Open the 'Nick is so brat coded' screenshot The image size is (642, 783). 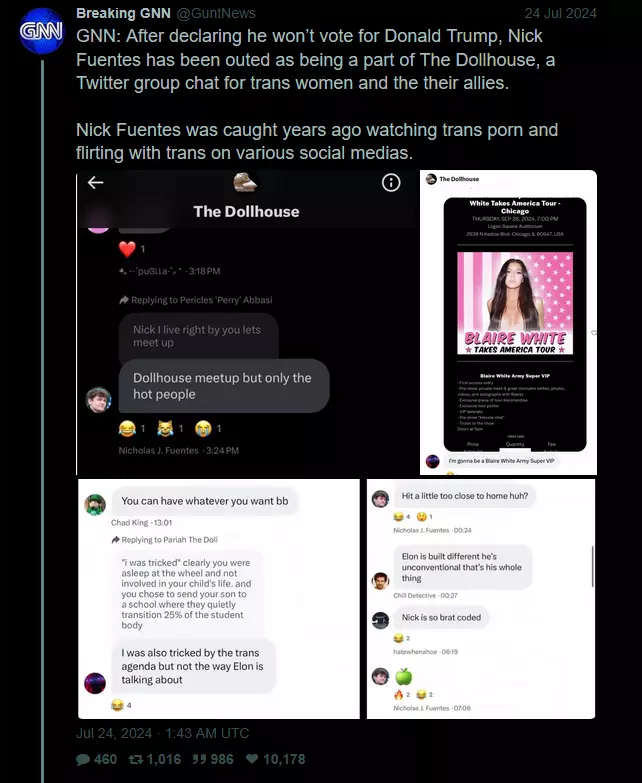[481, 599]
